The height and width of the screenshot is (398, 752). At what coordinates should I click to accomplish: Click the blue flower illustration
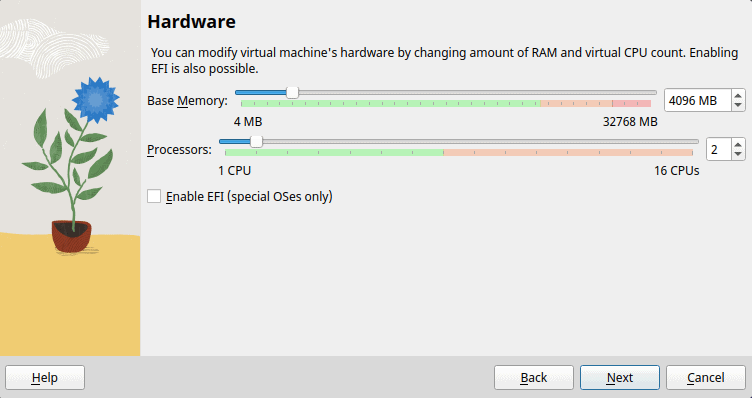(x=95, y=100)
